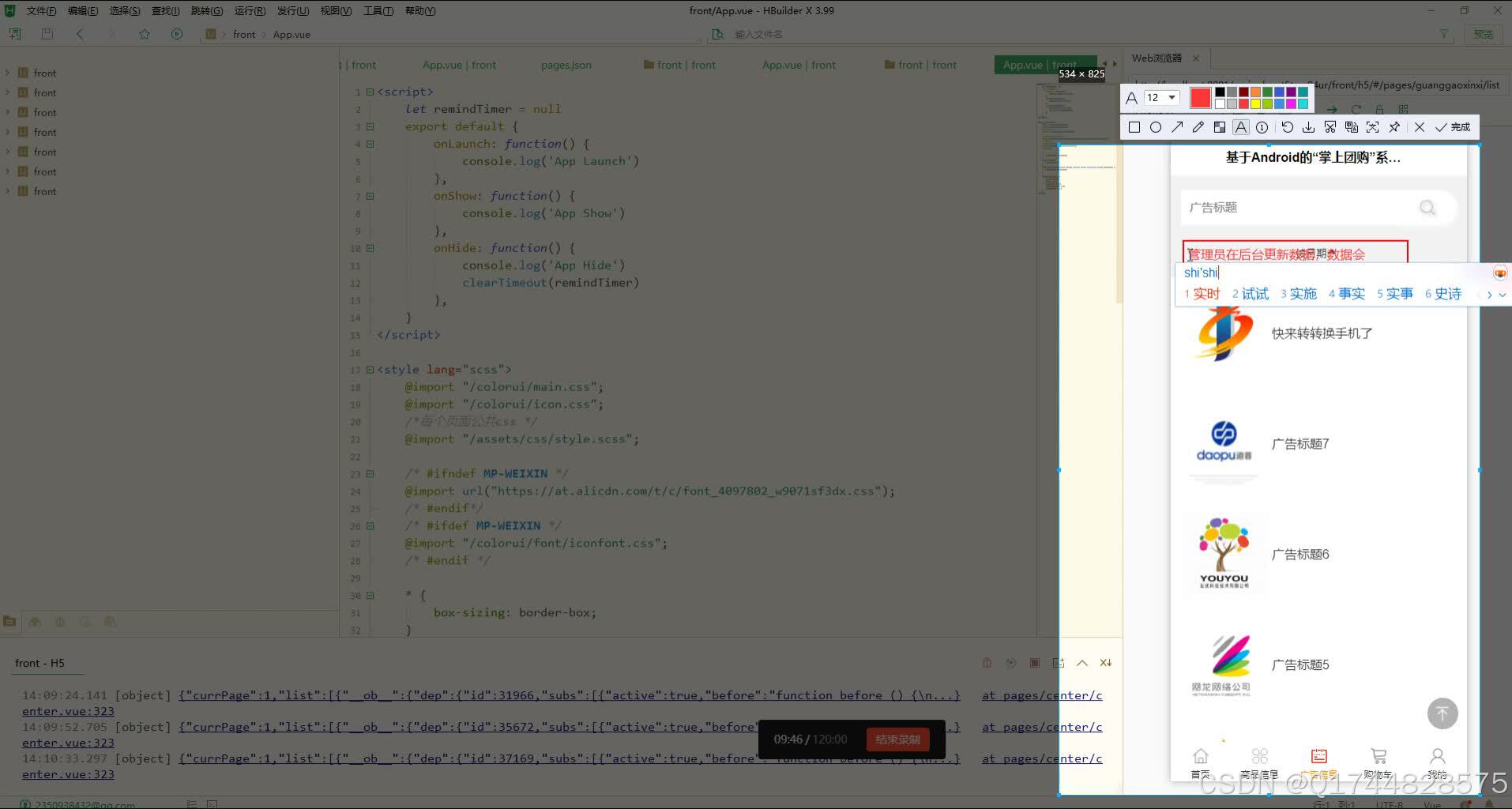Collapse console panel with up chevron
This screenshot has width=1512, height=809.
[1082, 663]
